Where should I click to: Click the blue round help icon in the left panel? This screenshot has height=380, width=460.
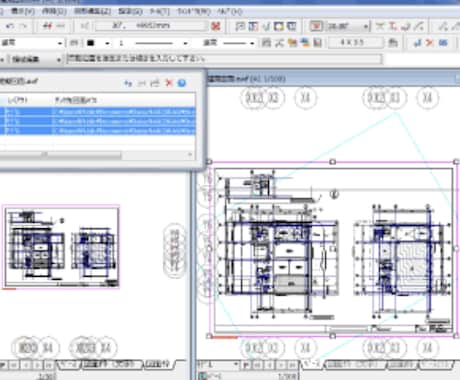(x=182, y=83)
